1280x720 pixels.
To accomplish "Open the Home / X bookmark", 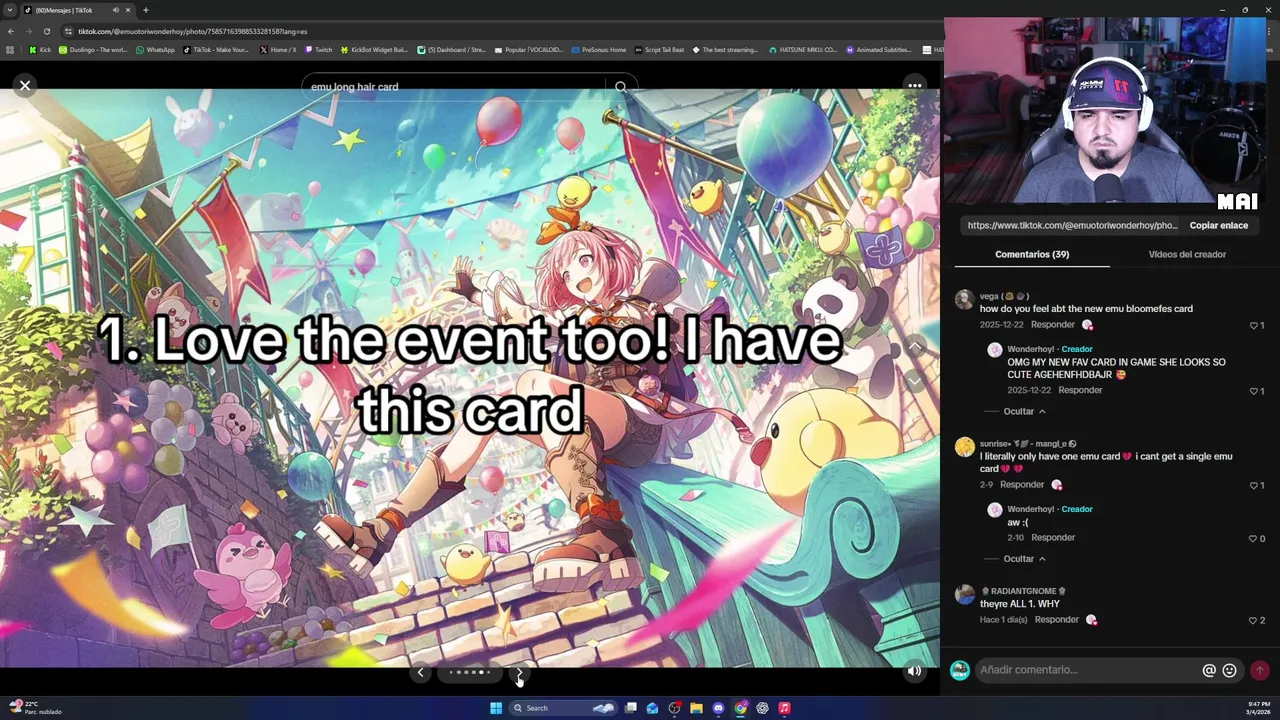I will coord(278,49).
